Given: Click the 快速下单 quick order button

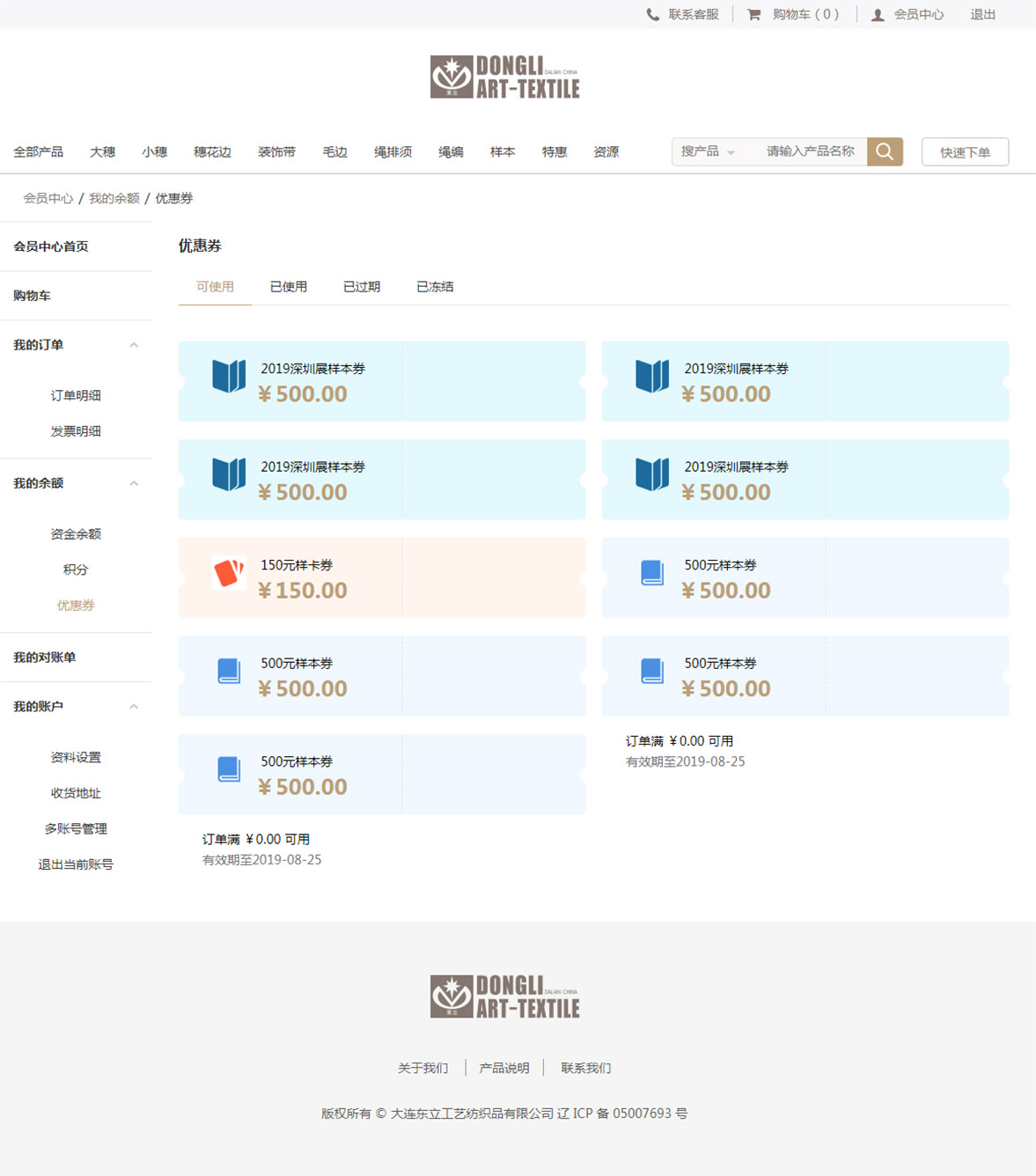Looking at the screenshot, I should pyautogui.click(x=965, y=152).
